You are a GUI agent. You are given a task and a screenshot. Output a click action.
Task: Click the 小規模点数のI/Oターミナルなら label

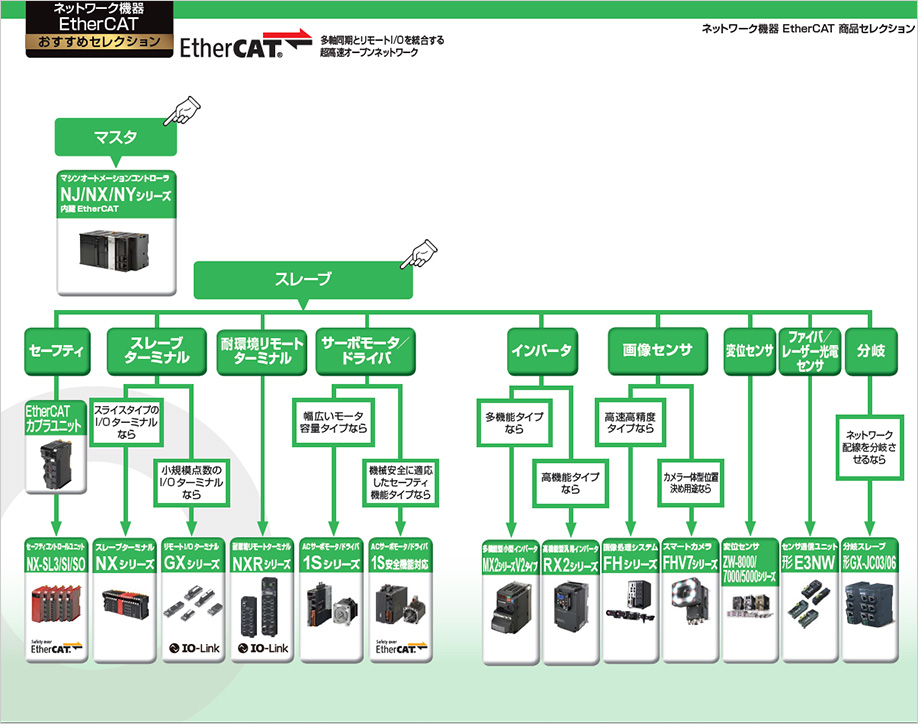191,482
